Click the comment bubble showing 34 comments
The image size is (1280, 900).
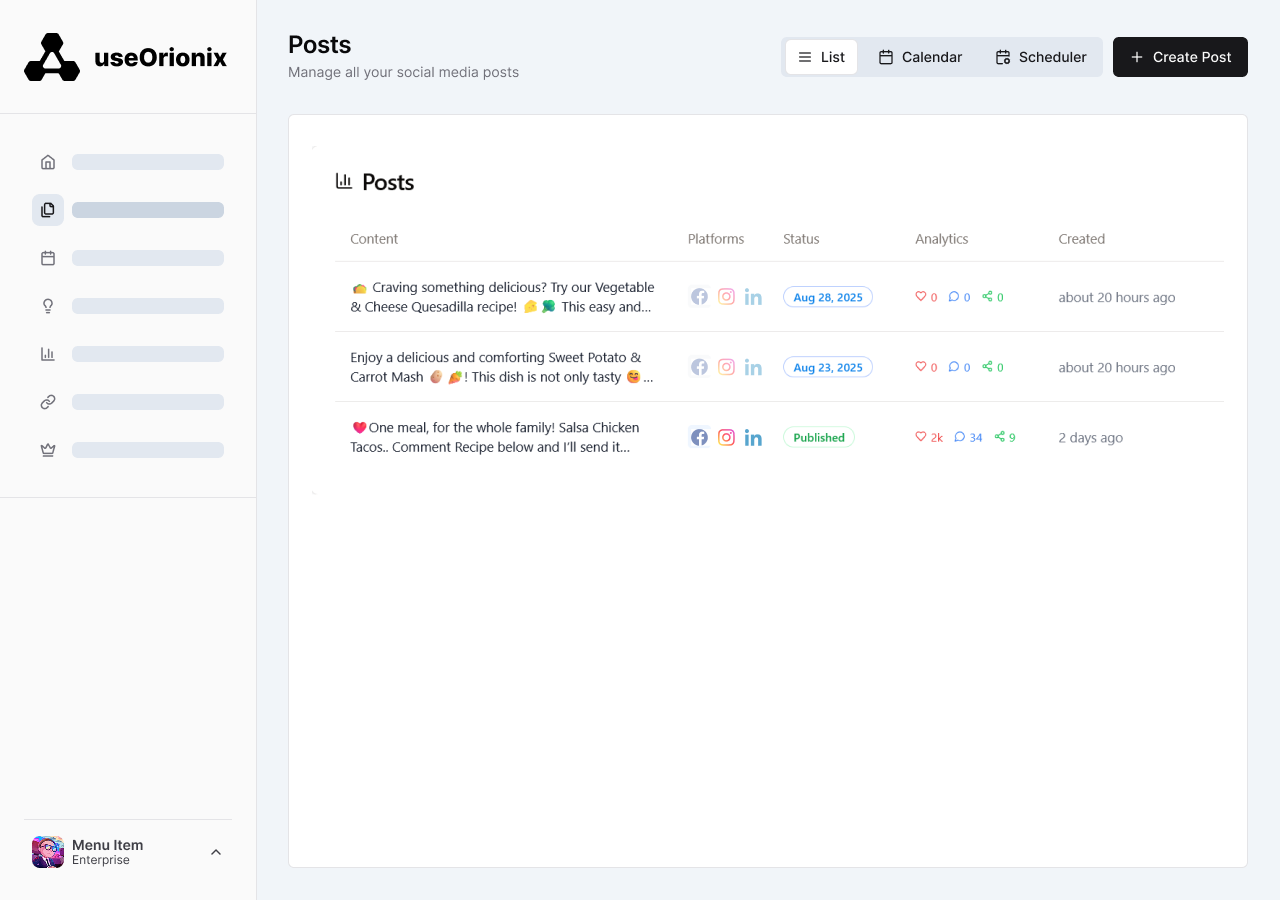(x=961, y=437)
